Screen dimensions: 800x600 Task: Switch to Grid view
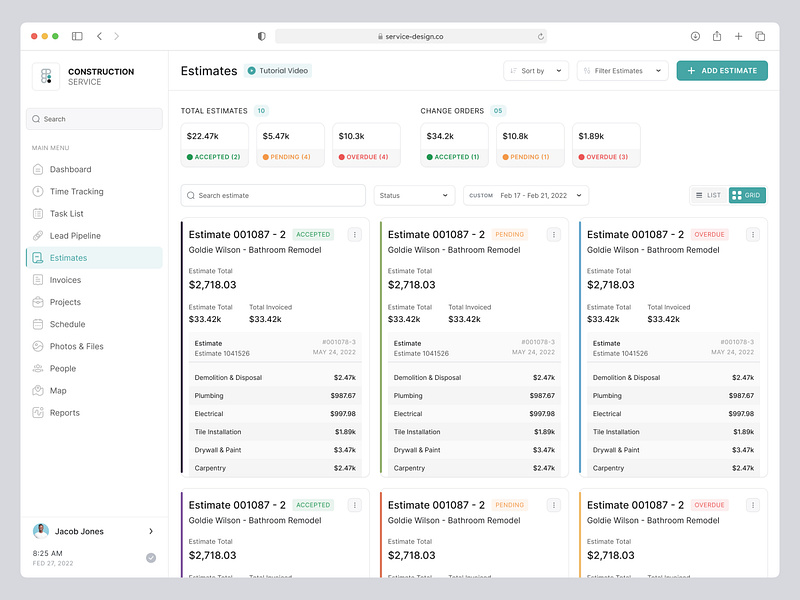click(748, 195)
